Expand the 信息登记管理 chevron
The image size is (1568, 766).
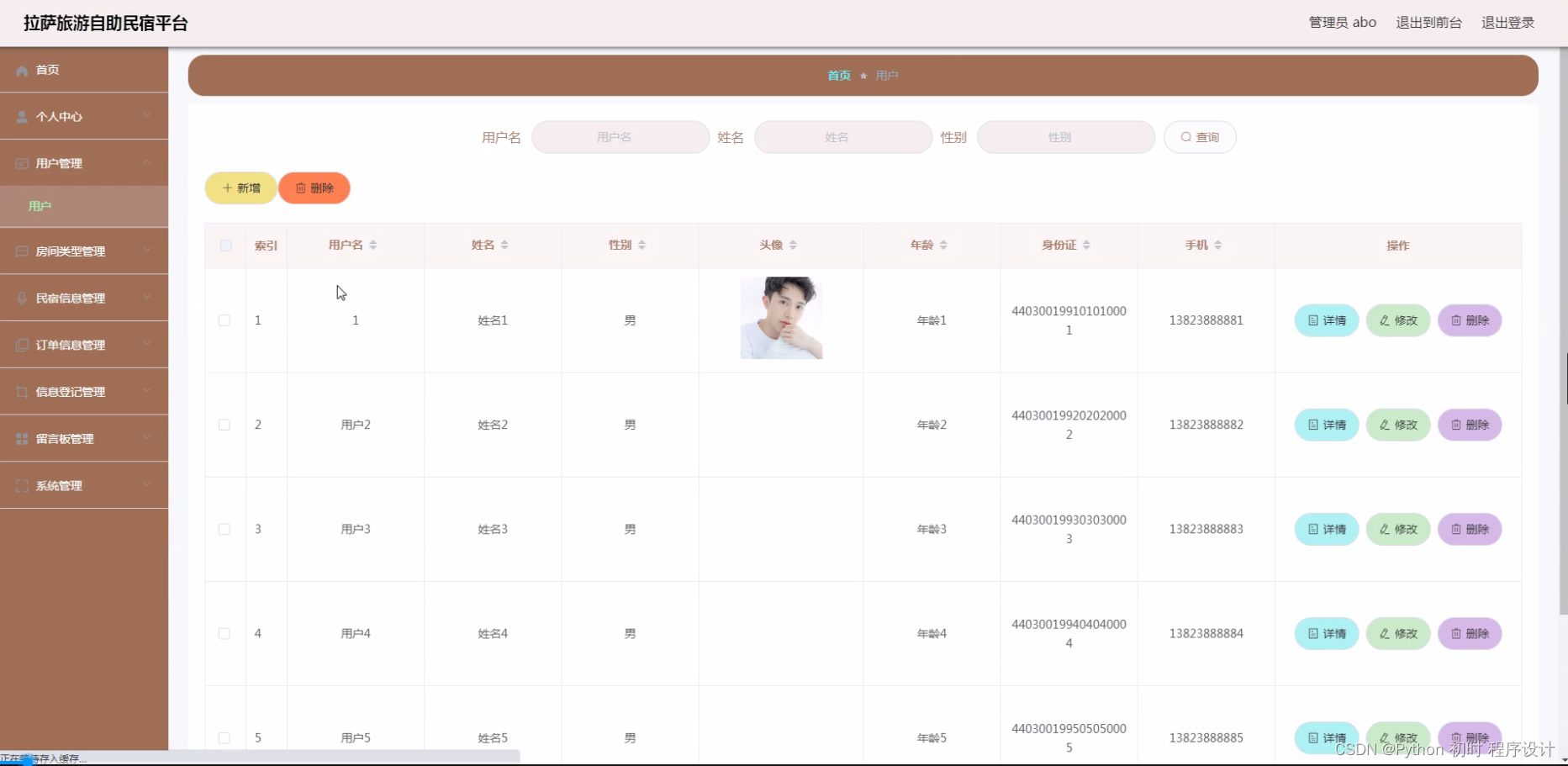[x=147, y=391]
